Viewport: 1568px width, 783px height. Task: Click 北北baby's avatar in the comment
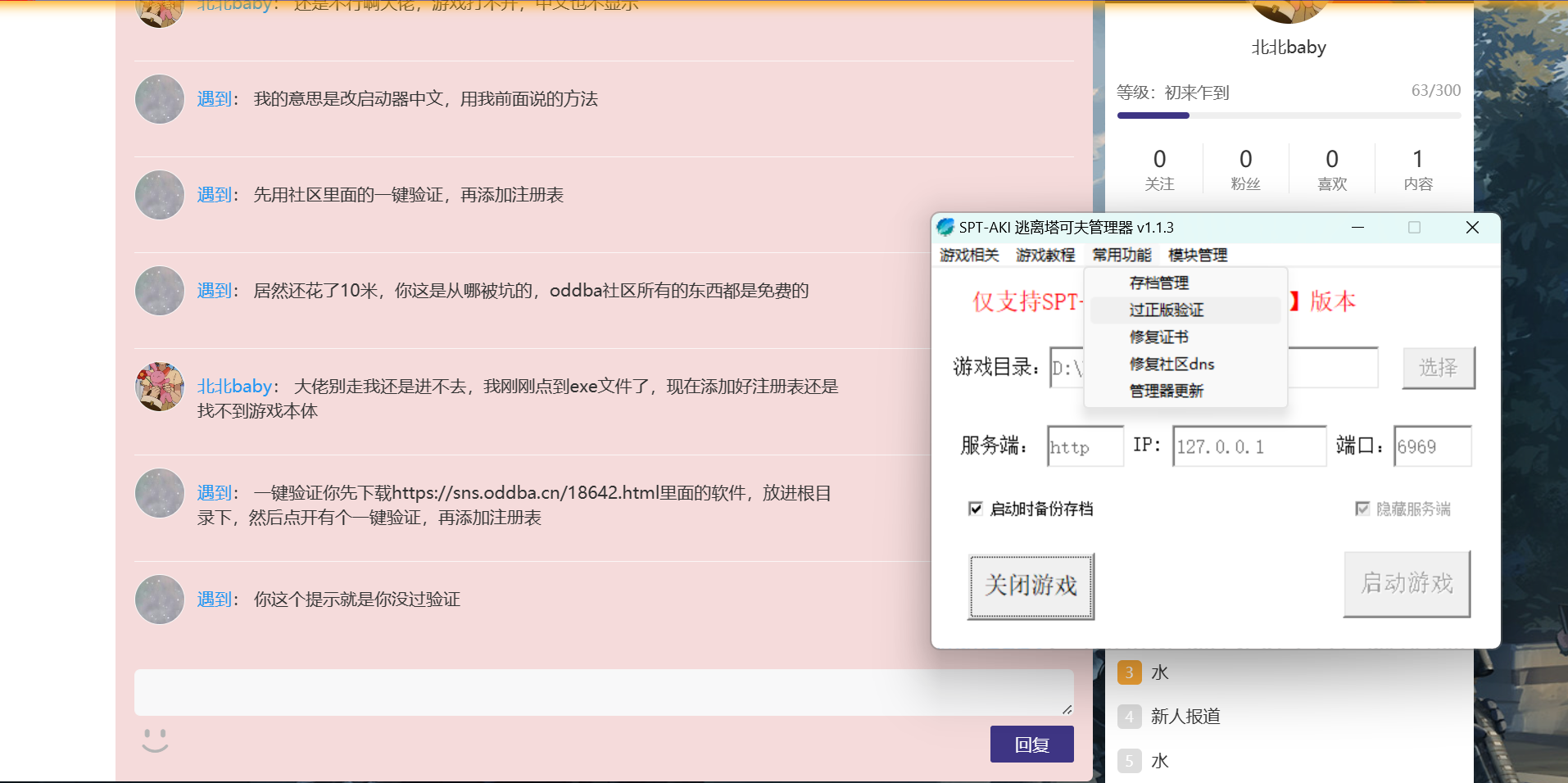click(159, 387)
